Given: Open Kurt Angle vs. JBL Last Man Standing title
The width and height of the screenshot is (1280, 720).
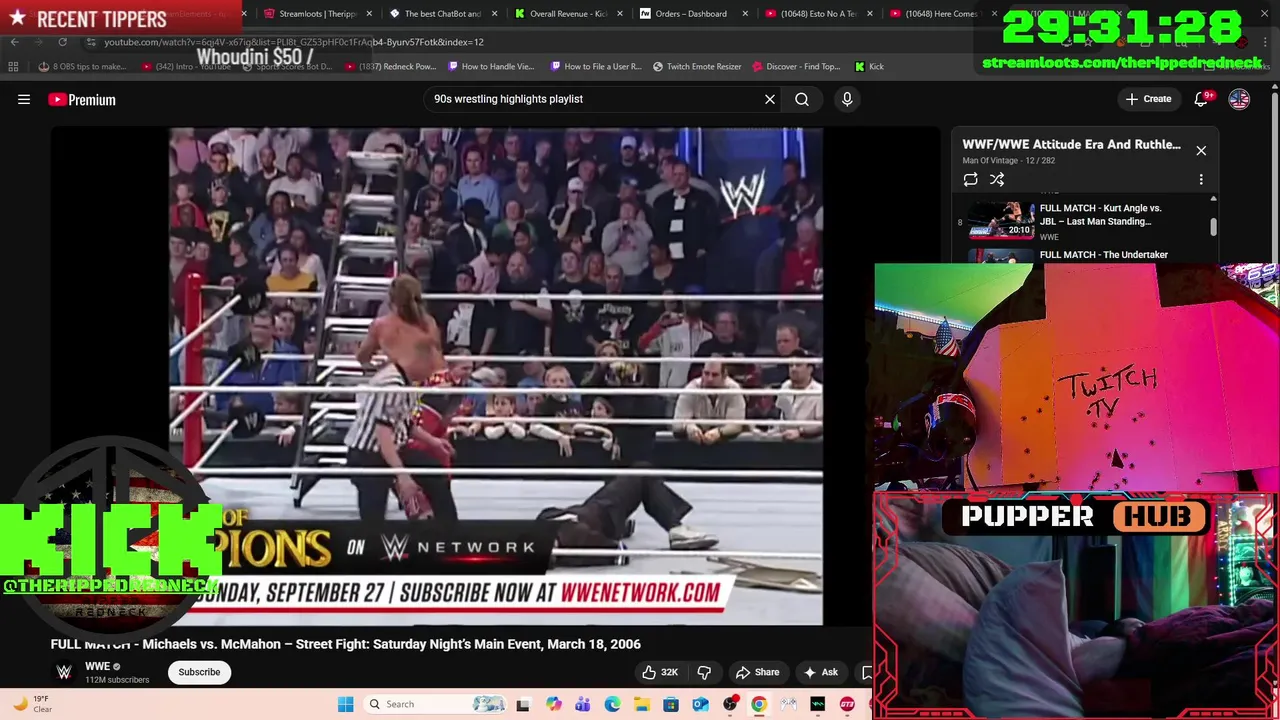Looking at the screenshot, I should tap(1100, 215).
